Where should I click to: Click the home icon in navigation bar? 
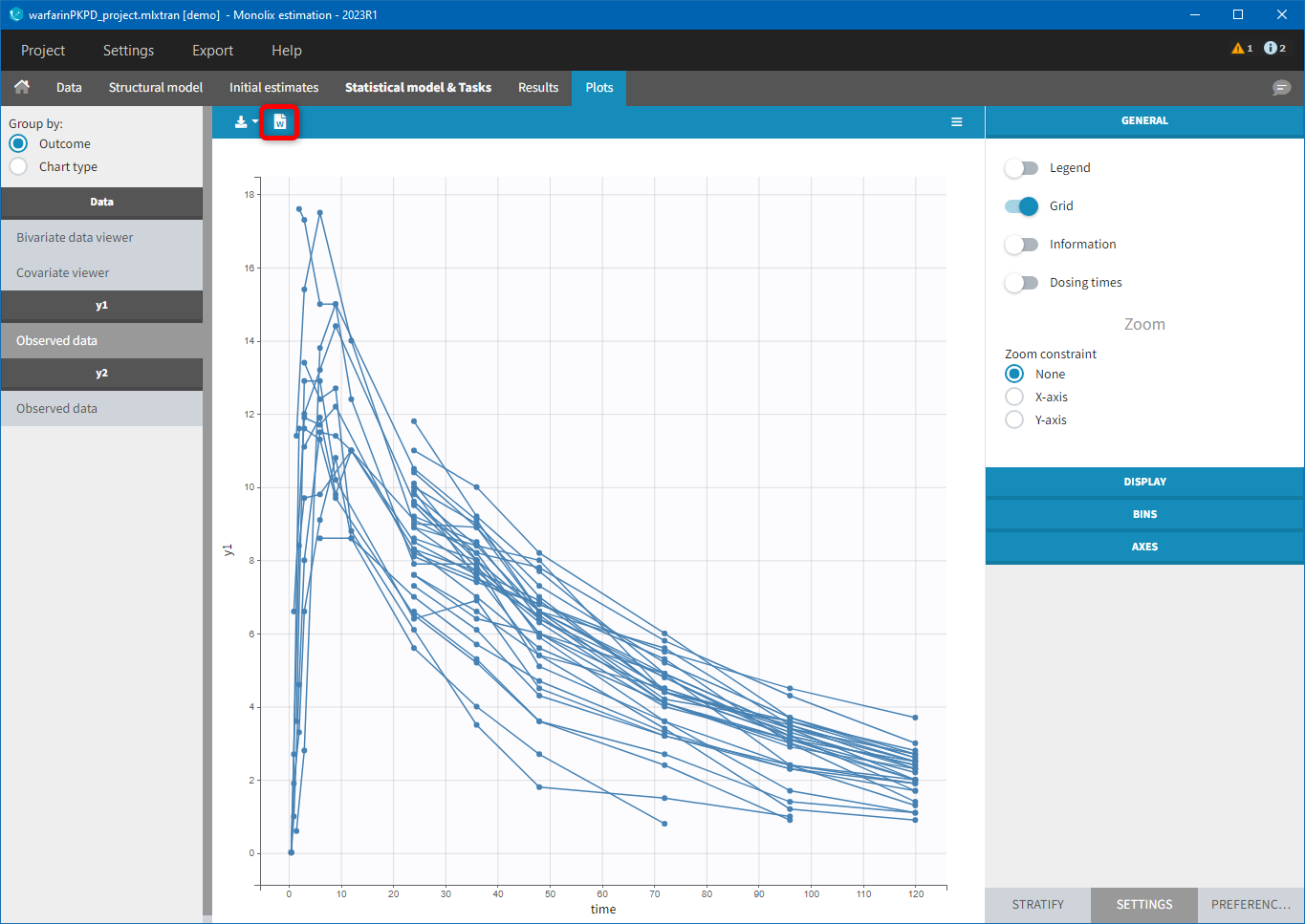pyautogui.click(x=22, y=87)
